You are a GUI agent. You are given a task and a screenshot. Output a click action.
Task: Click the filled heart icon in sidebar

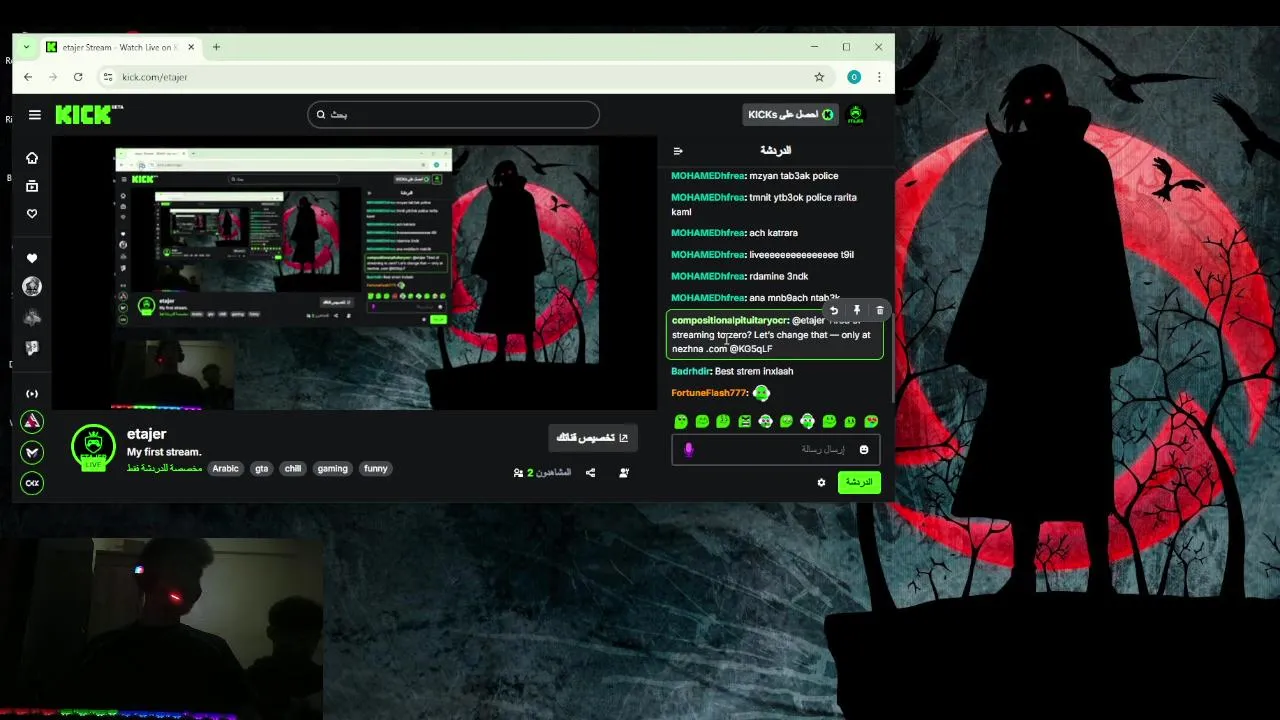click(x=32, y=258)
